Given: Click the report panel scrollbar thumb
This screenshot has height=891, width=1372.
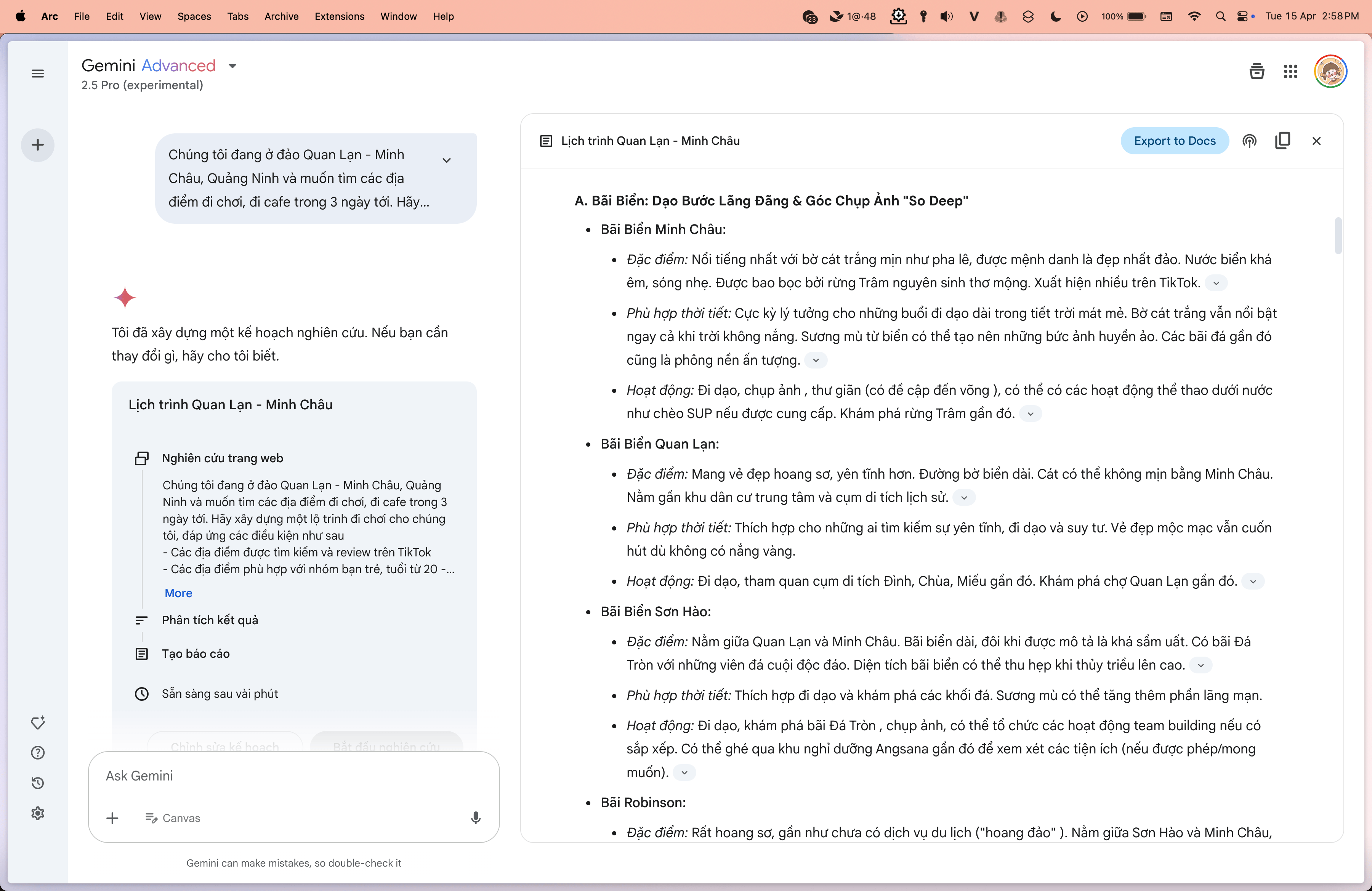Looking at the screenshot, I should click(1338, 235).
